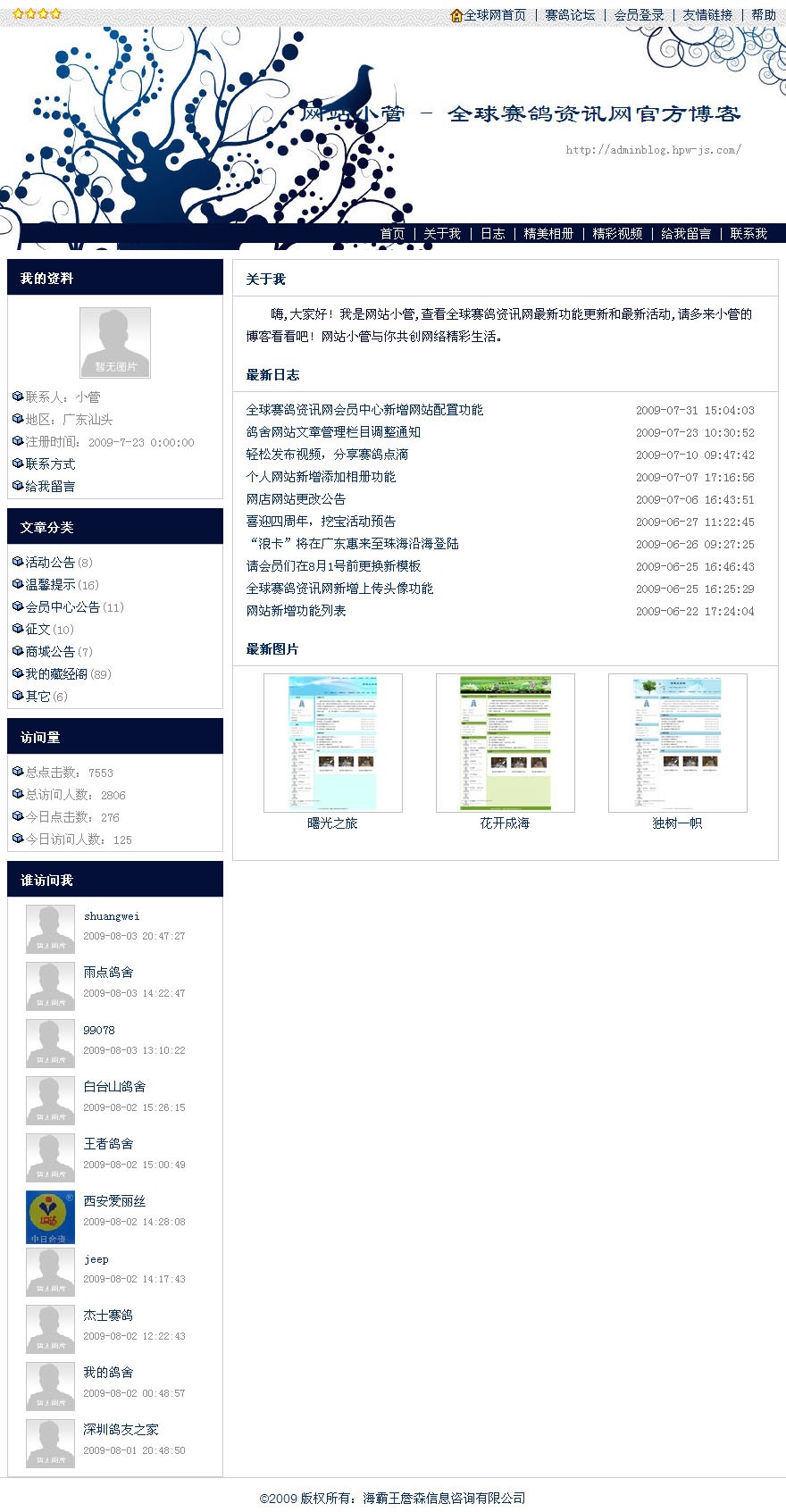
Task: Open 会员登录 in the top bar
Action: 639,15
